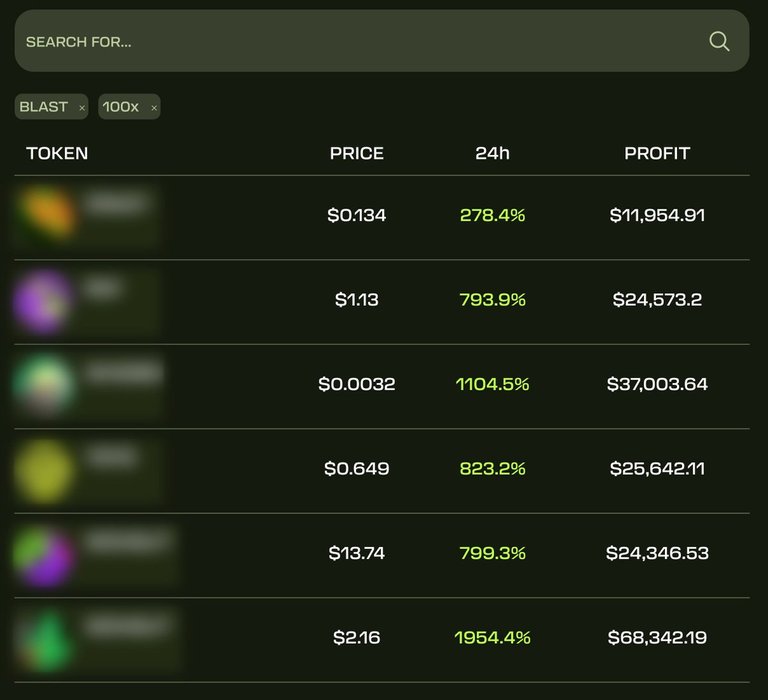Sort by the PRICE column header
Image resolution: width=768 pixels, height=700 pixels.
coord(357,153)
